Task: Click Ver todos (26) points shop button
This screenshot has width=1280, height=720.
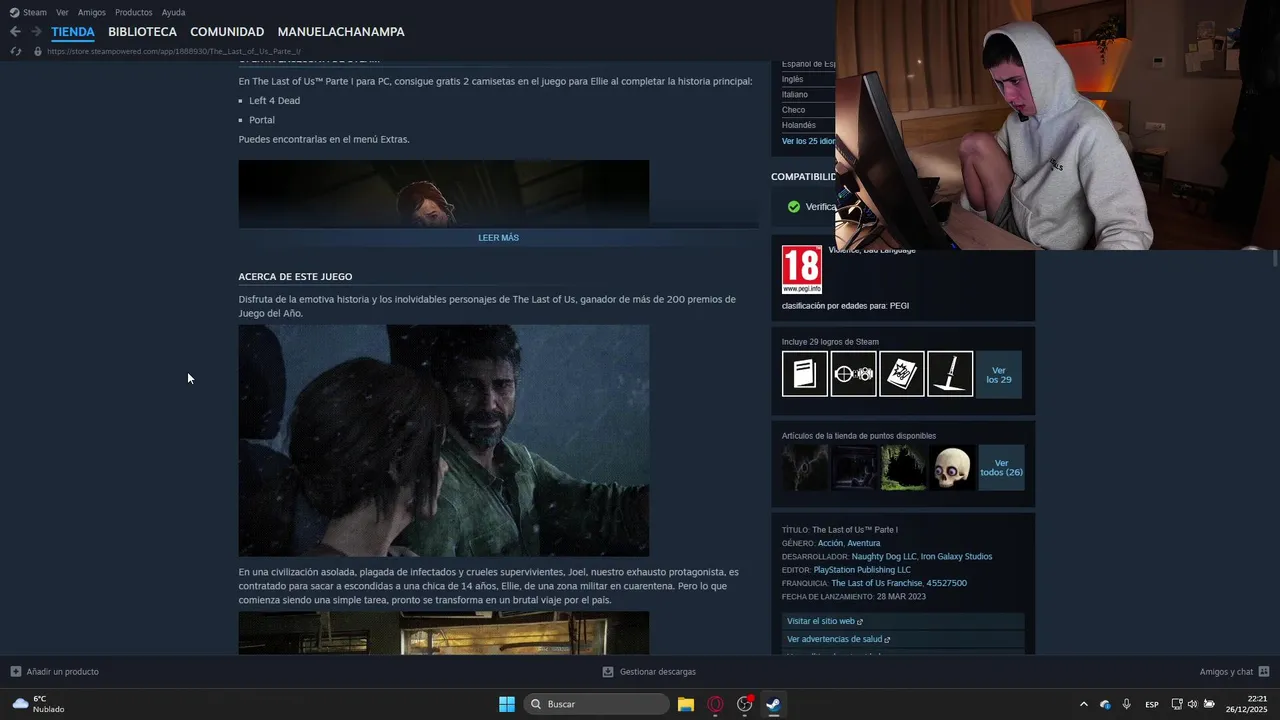Action: [1001, 467]
